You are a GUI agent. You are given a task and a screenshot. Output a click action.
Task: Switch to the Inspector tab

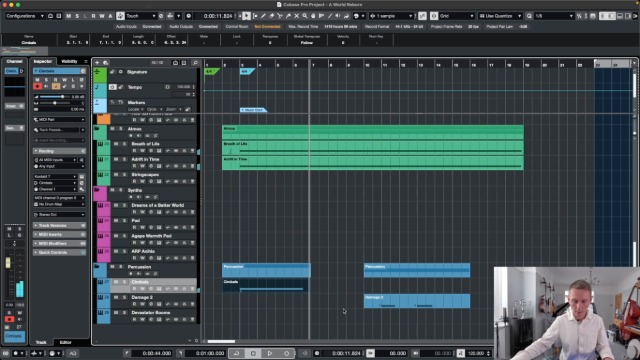[43, 61]
